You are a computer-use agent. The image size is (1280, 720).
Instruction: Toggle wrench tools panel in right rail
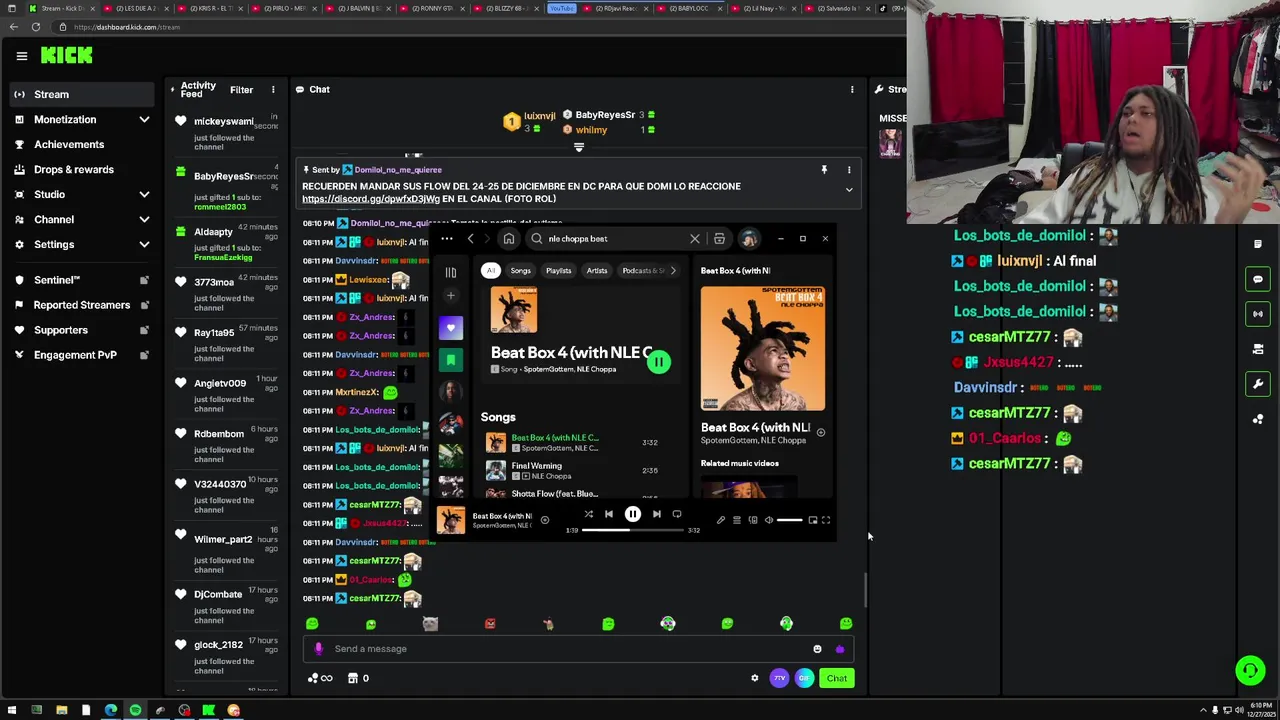click(x=1258, y=384)
